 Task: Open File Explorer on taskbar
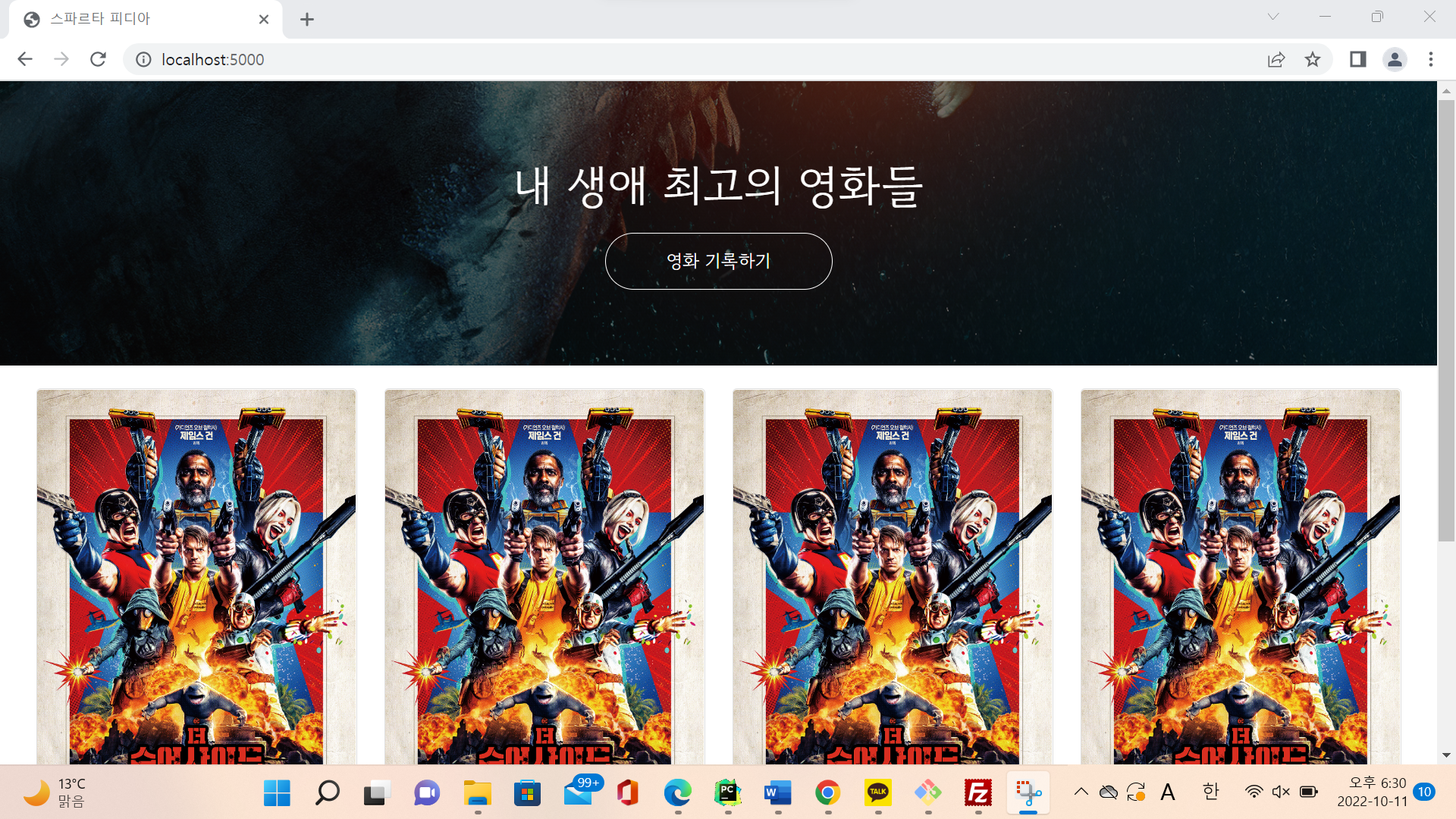click(477, 793)
